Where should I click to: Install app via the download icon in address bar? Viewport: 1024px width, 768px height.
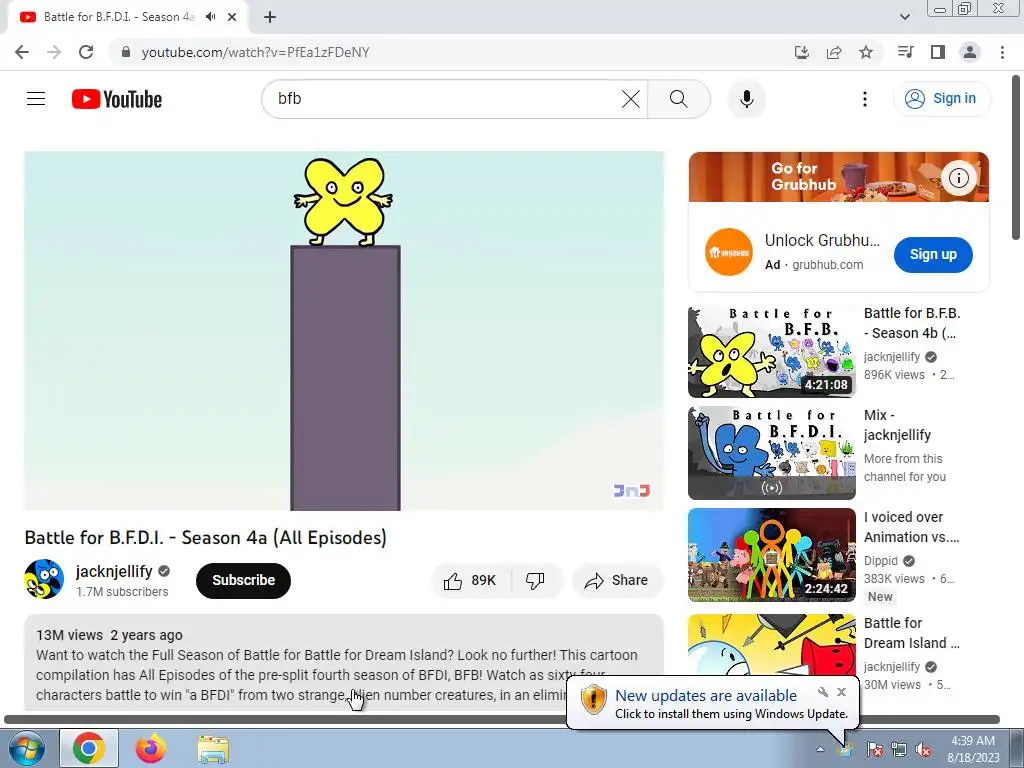801,52
